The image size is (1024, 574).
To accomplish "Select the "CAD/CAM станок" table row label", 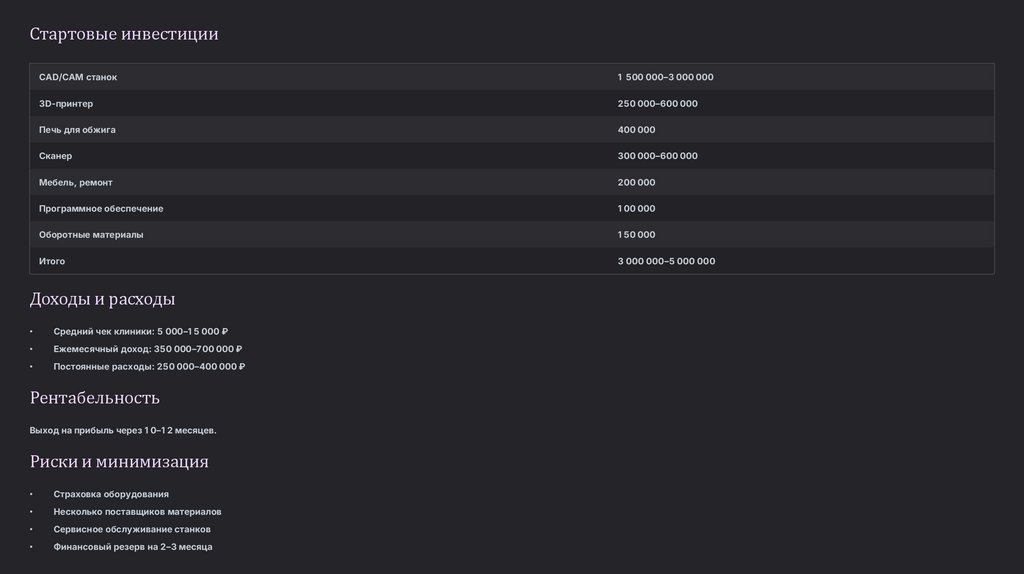I will [78, 77].
